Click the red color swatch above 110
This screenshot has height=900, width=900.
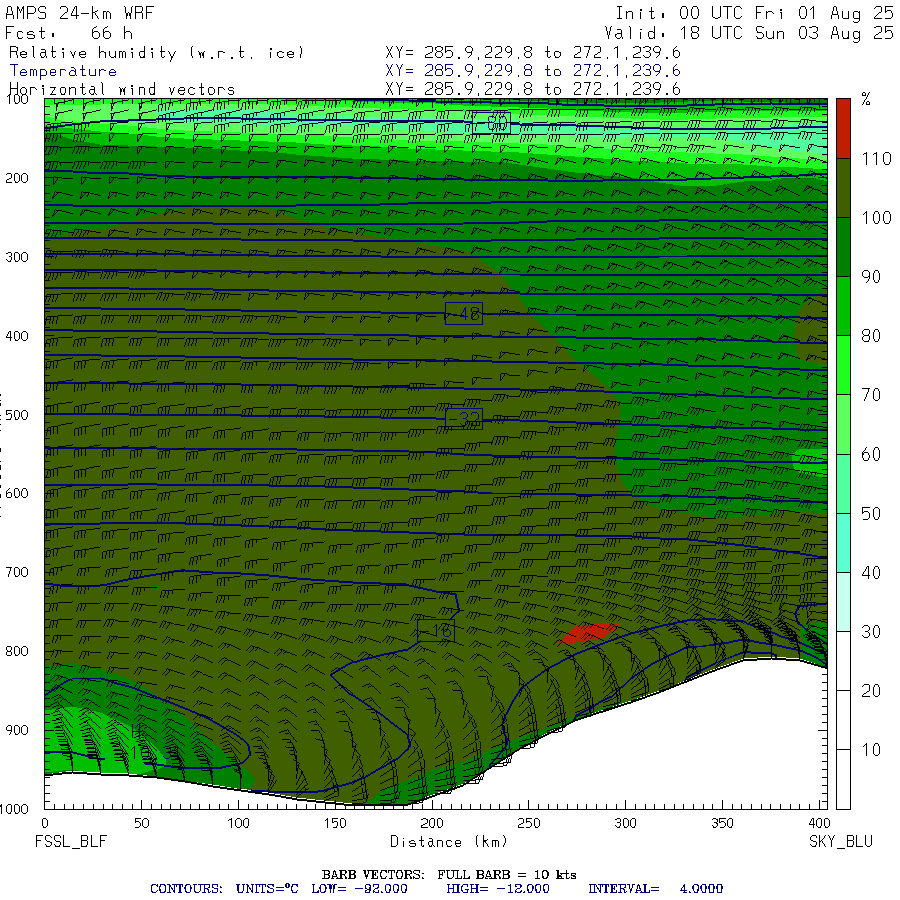[843, 128]
